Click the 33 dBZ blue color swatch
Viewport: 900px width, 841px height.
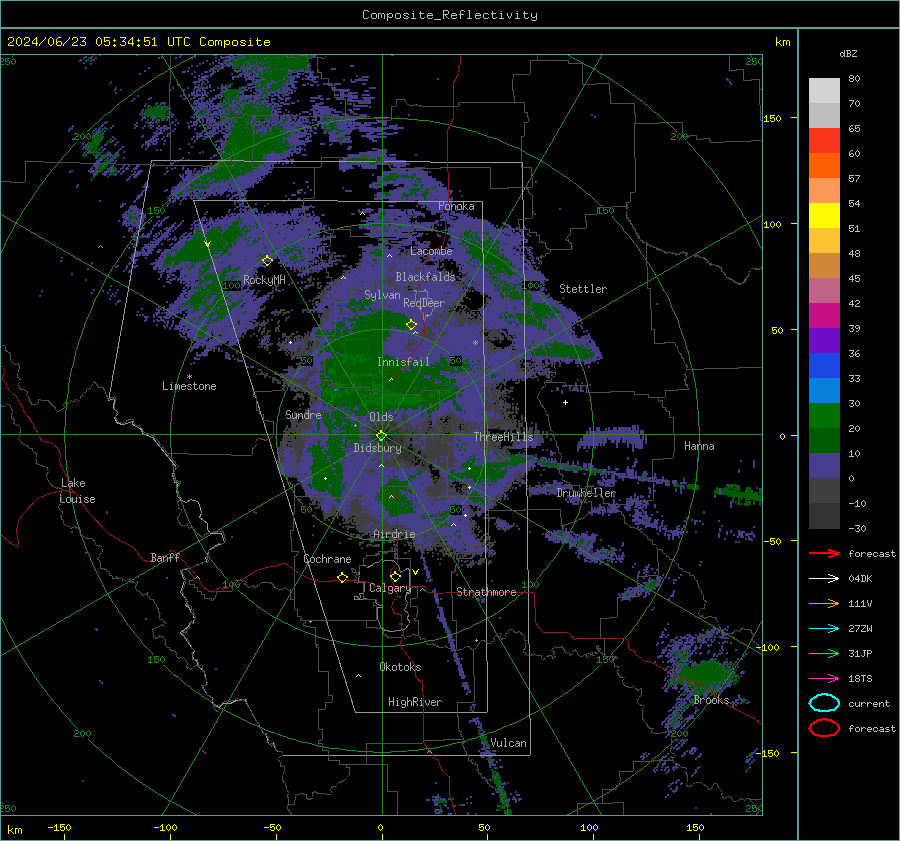[824, 390]
